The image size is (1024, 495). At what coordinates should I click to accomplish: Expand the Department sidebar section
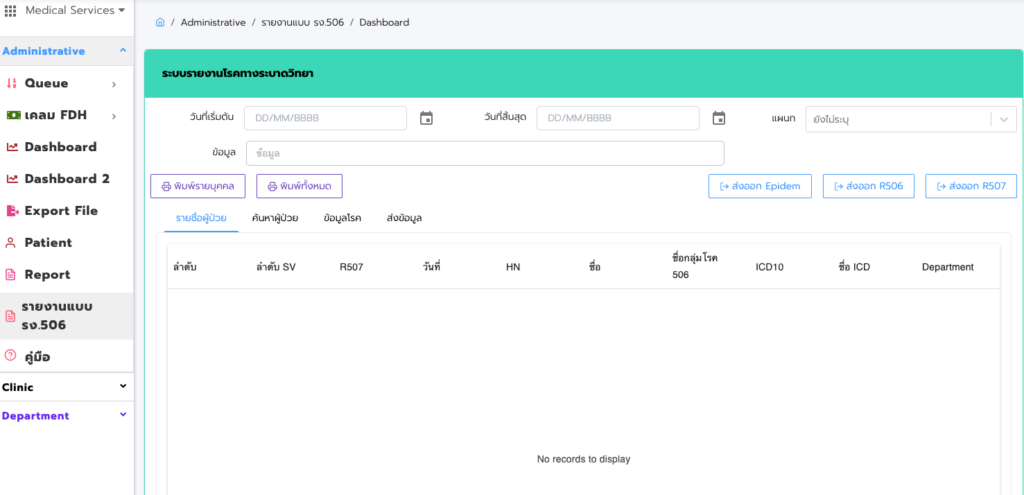click(123, 415)
